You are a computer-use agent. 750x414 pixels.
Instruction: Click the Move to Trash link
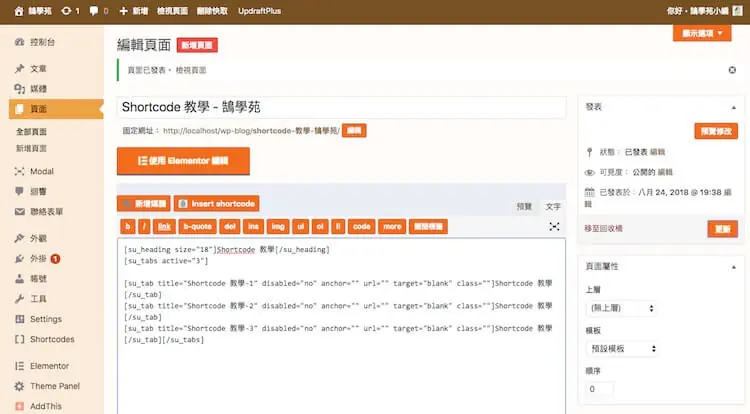click(x=603, y=229)
